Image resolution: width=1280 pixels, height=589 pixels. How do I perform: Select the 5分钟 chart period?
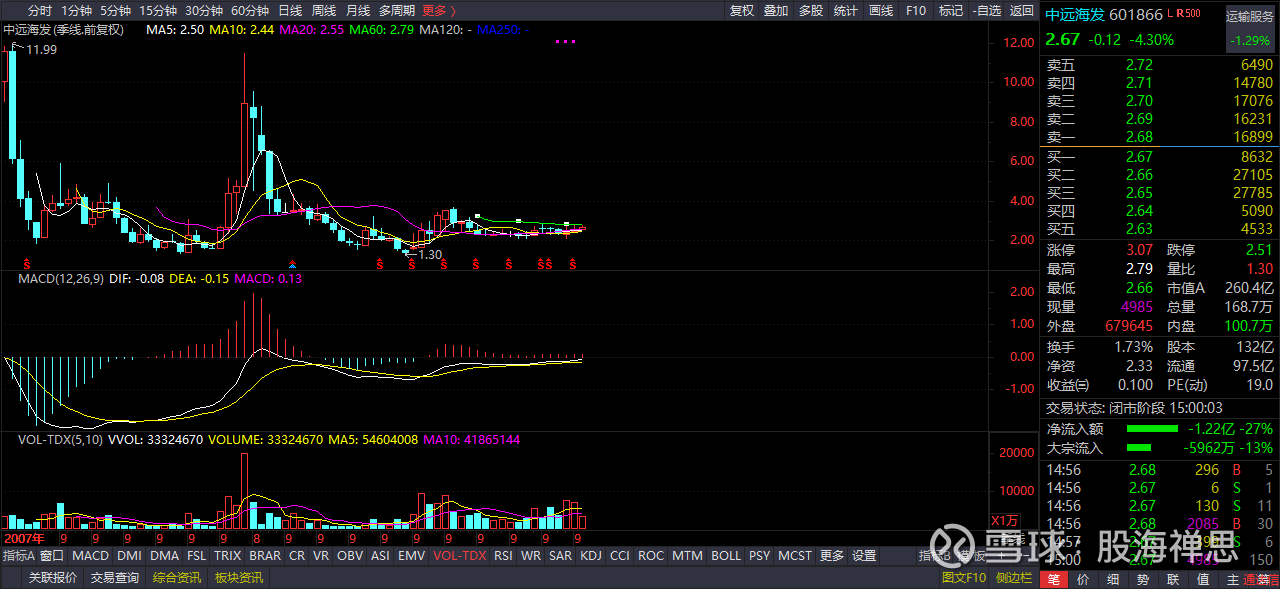[116, 10]
